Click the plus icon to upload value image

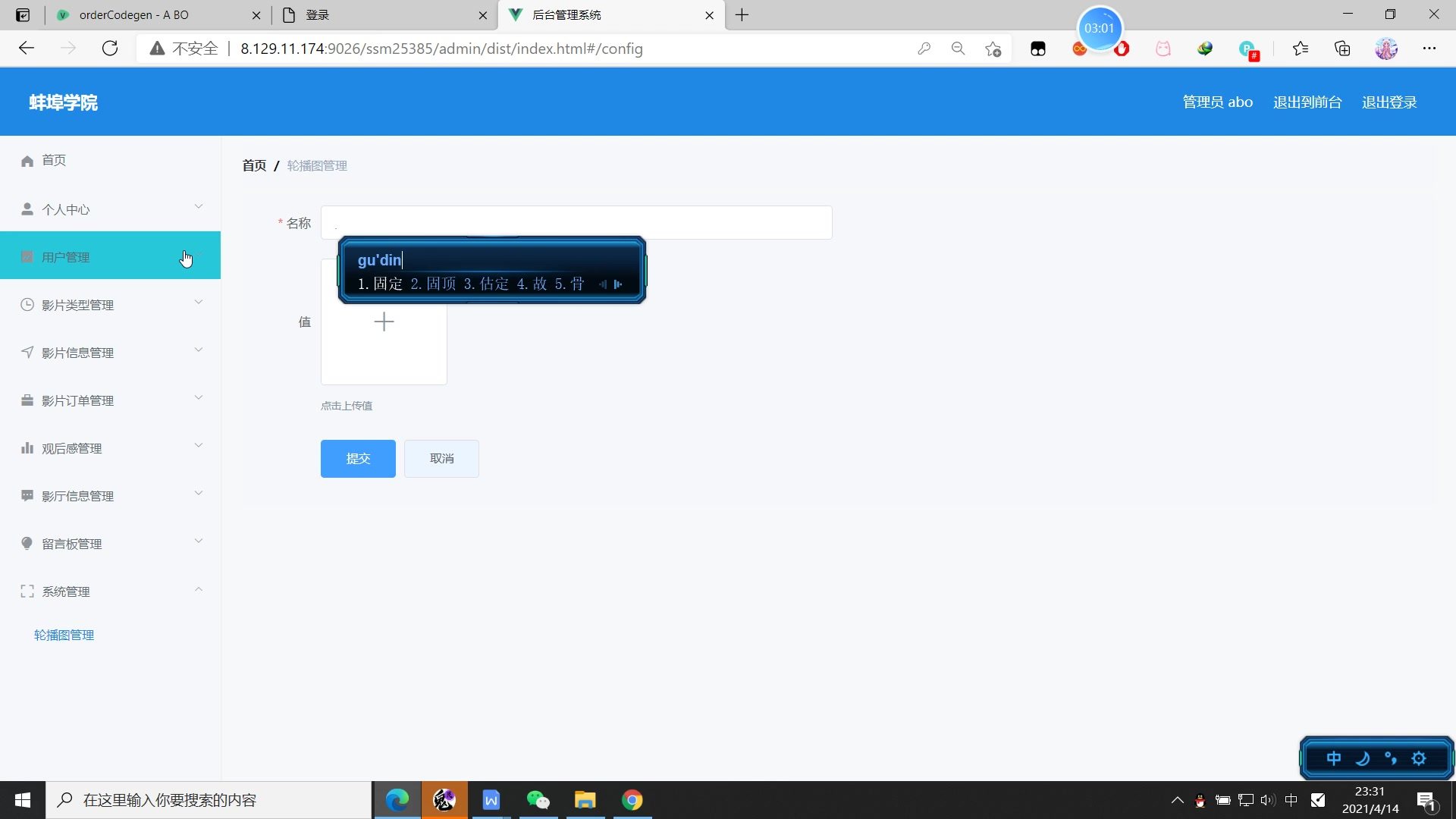tap(384, 322)
